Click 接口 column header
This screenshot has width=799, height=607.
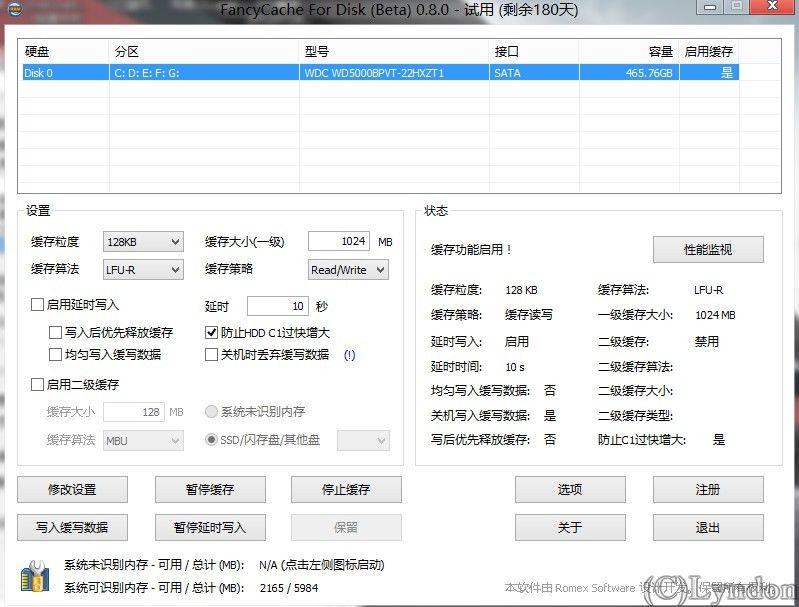[x=534, y=51]
